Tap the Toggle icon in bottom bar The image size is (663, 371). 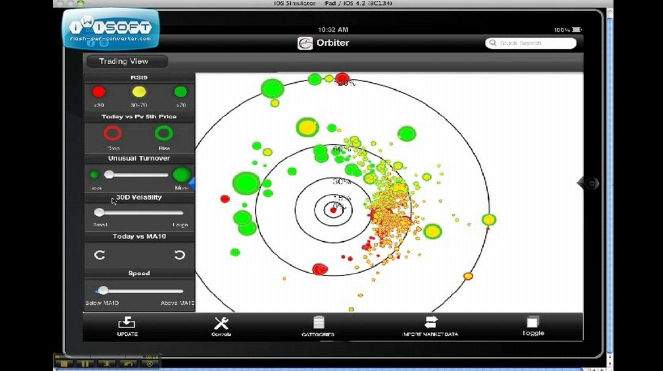(533, 322)
